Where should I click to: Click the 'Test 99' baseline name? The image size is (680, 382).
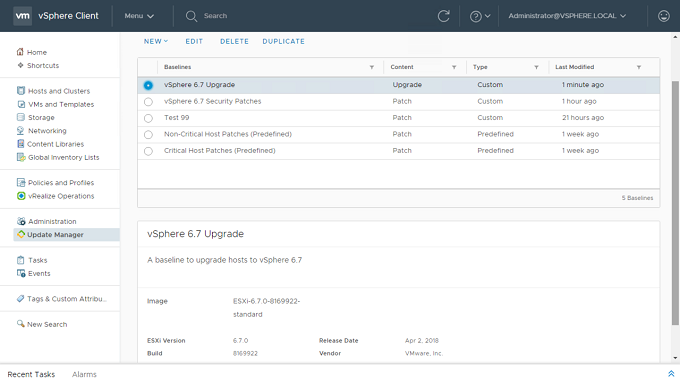[x=177, y=118]
